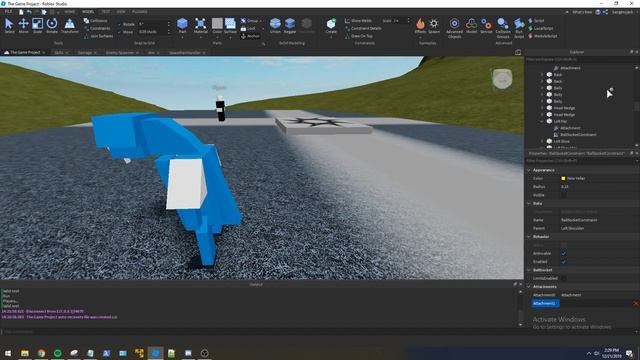Toggle Collisions in the Tools group
Viewport: 640px width, 360px height.
pyautogui.click(x=96, y=20)
